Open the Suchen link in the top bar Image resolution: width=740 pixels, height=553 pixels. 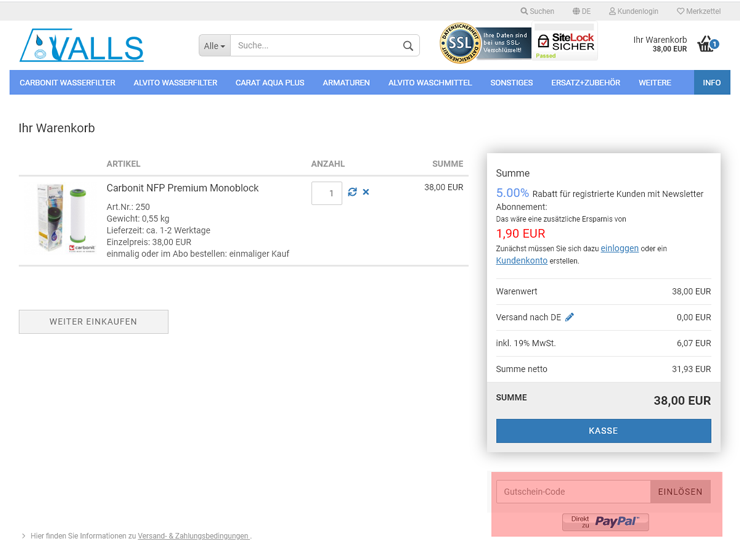[537, 11]
